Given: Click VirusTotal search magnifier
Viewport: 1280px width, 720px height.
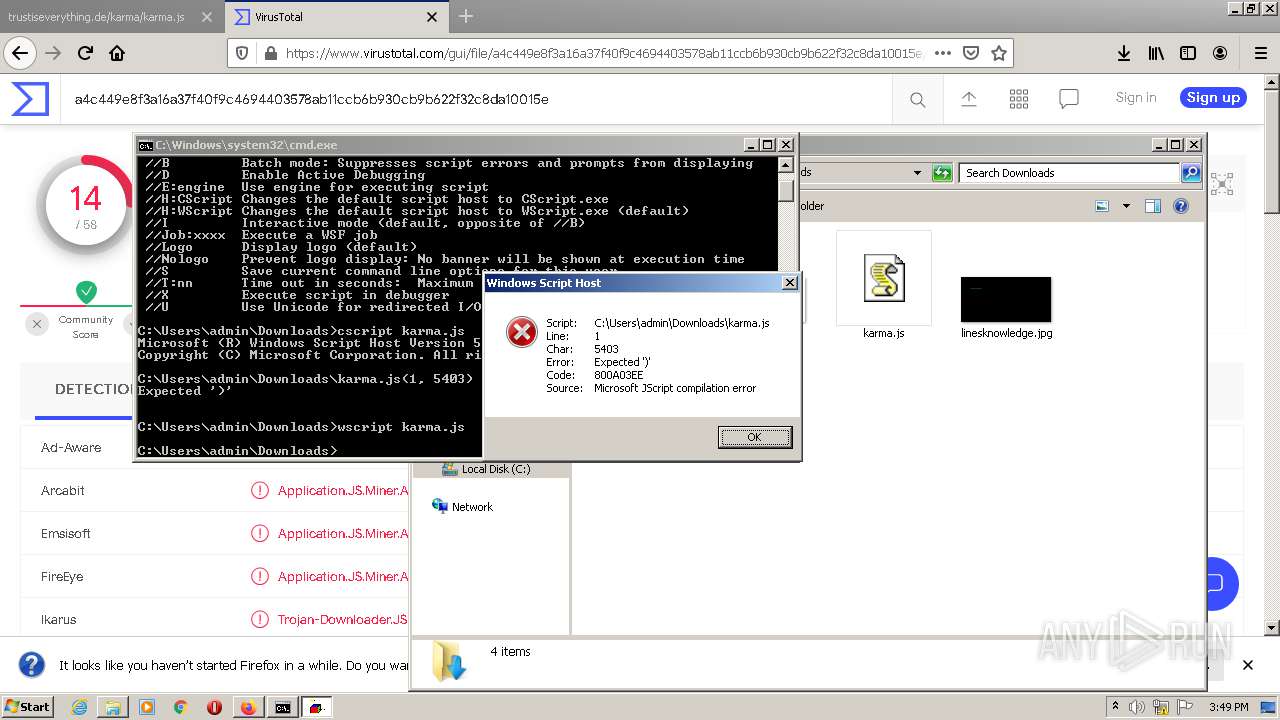Looking at the screenshot, I should (x=917, y=99).
